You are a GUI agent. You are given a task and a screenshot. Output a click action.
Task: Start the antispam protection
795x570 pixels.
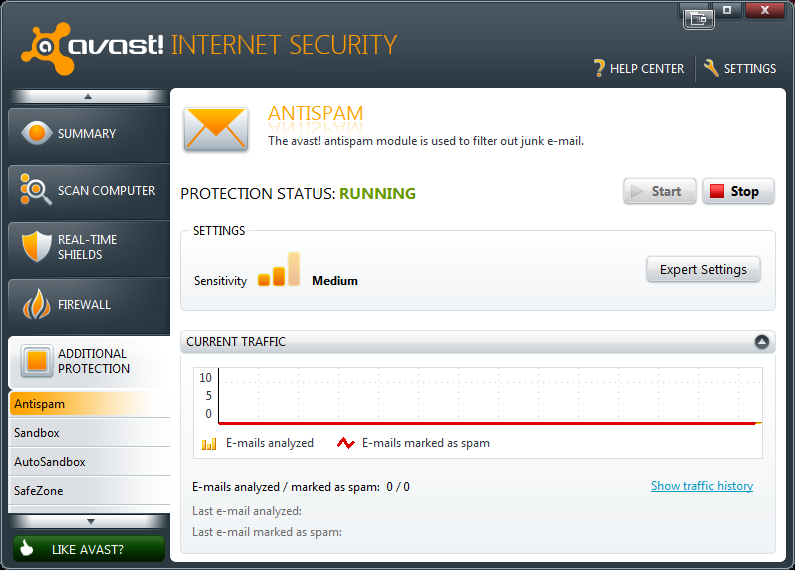pos(659,191)
